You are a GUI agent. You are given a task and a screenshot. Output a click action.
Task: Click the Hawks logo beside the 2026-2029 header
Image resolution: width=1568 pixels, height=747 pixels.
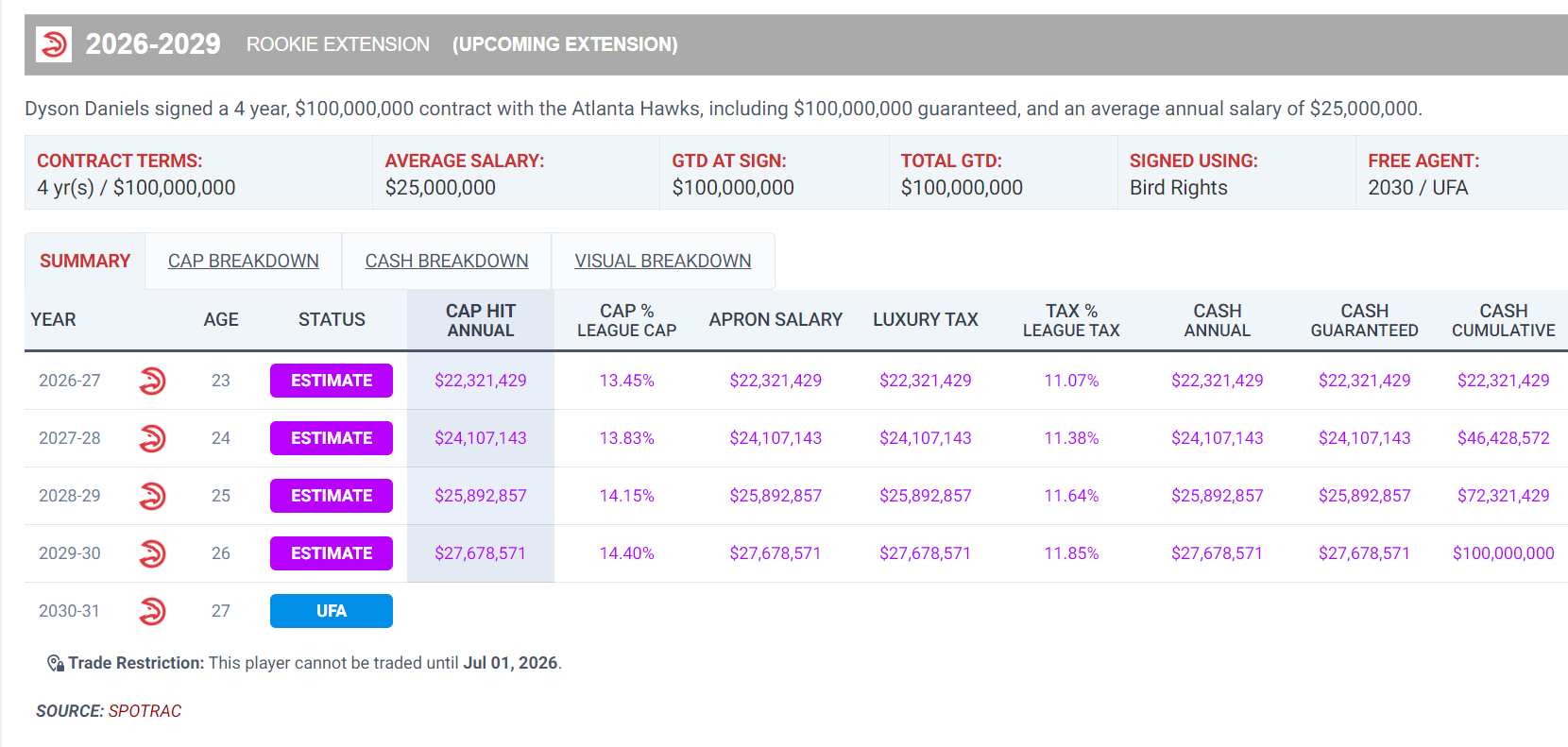point(54,44)
